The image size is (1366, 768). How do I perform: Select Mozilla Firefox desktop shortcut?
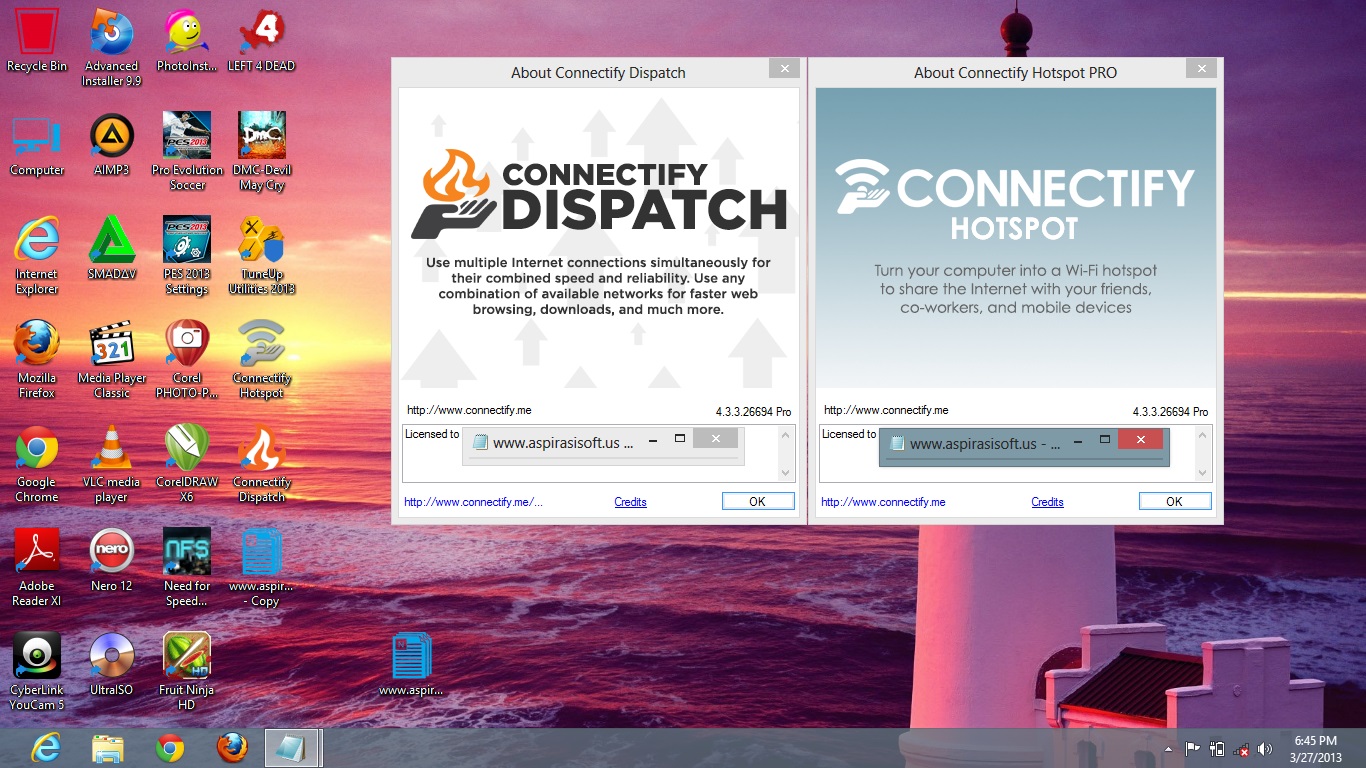click(37, 360)
